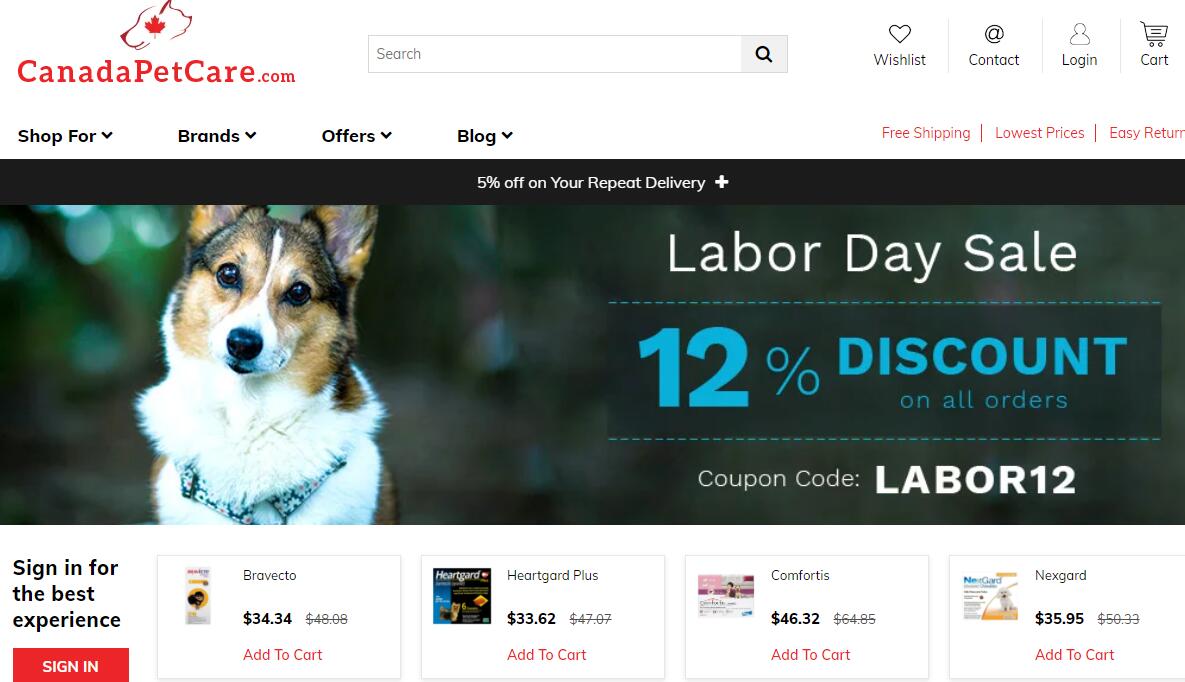
Task: View the shopping Cart icon
Action: [x=1154, y=34]
